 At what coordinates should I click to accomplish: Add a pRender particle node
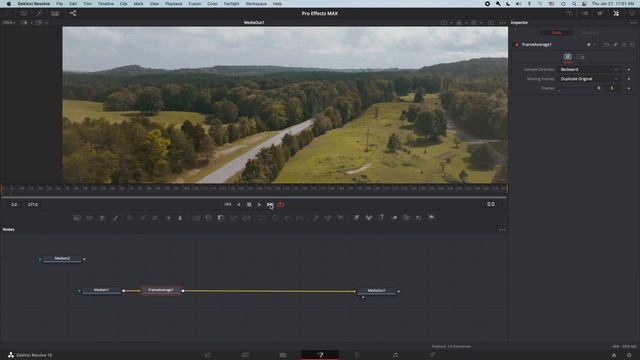tap(340, 218)
